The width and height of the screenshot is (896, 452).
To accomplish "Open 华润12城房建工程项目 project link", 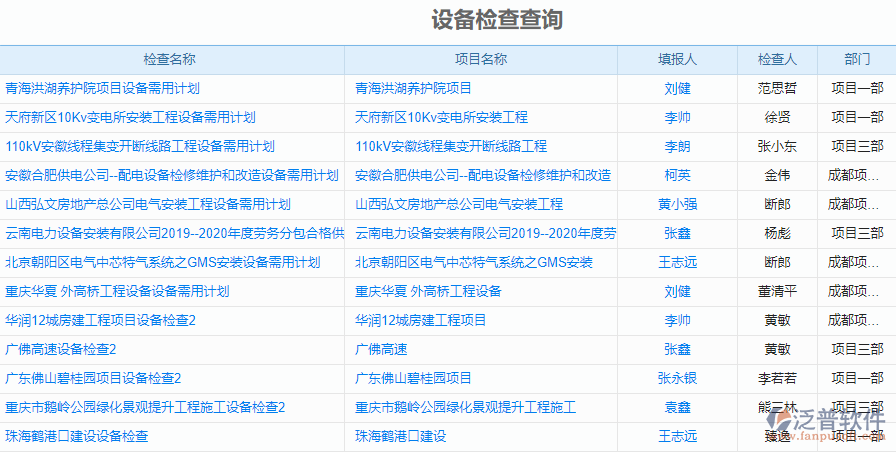I will (x=421, y=321).
